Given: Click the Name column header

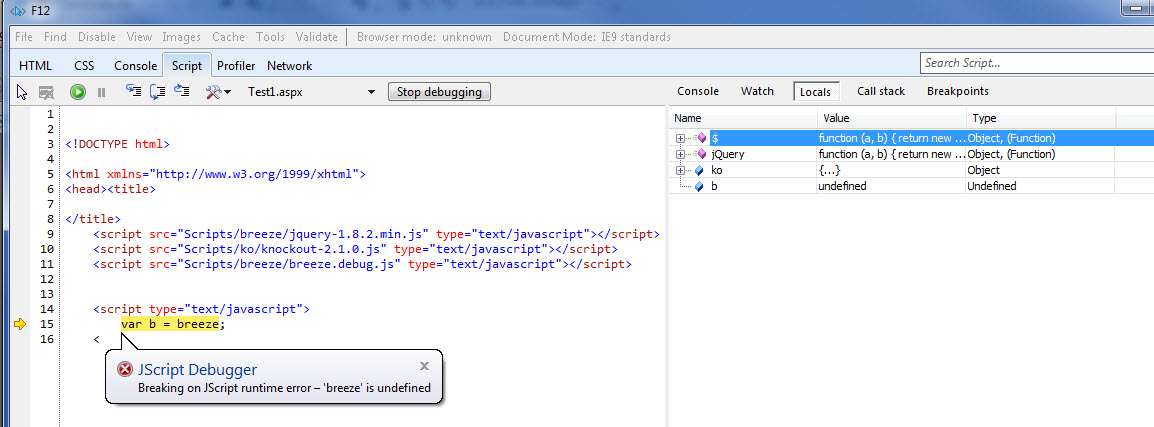Looking at the screenshot, I should coord(743,118).
